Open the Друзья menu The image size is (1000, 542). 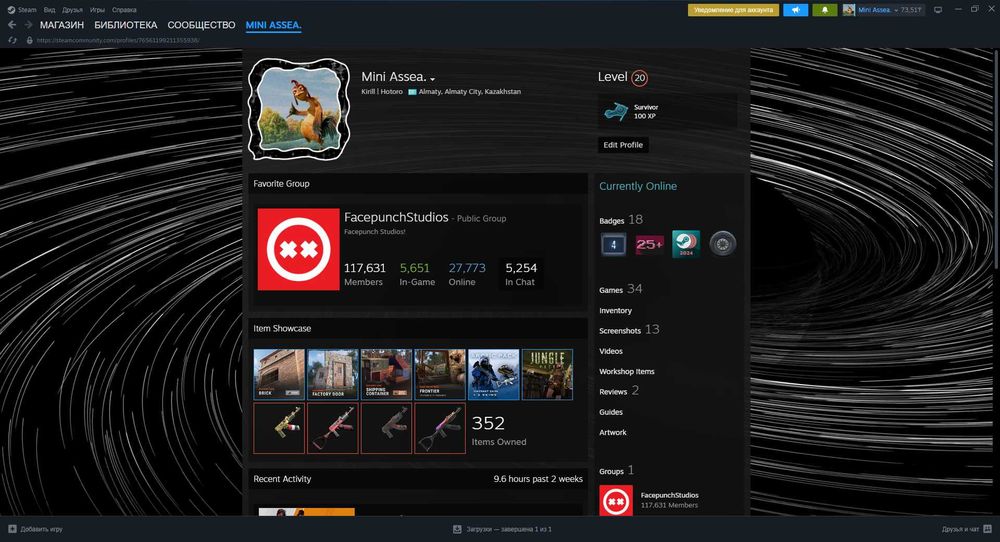pyautogui.click(x=72, y=10)
